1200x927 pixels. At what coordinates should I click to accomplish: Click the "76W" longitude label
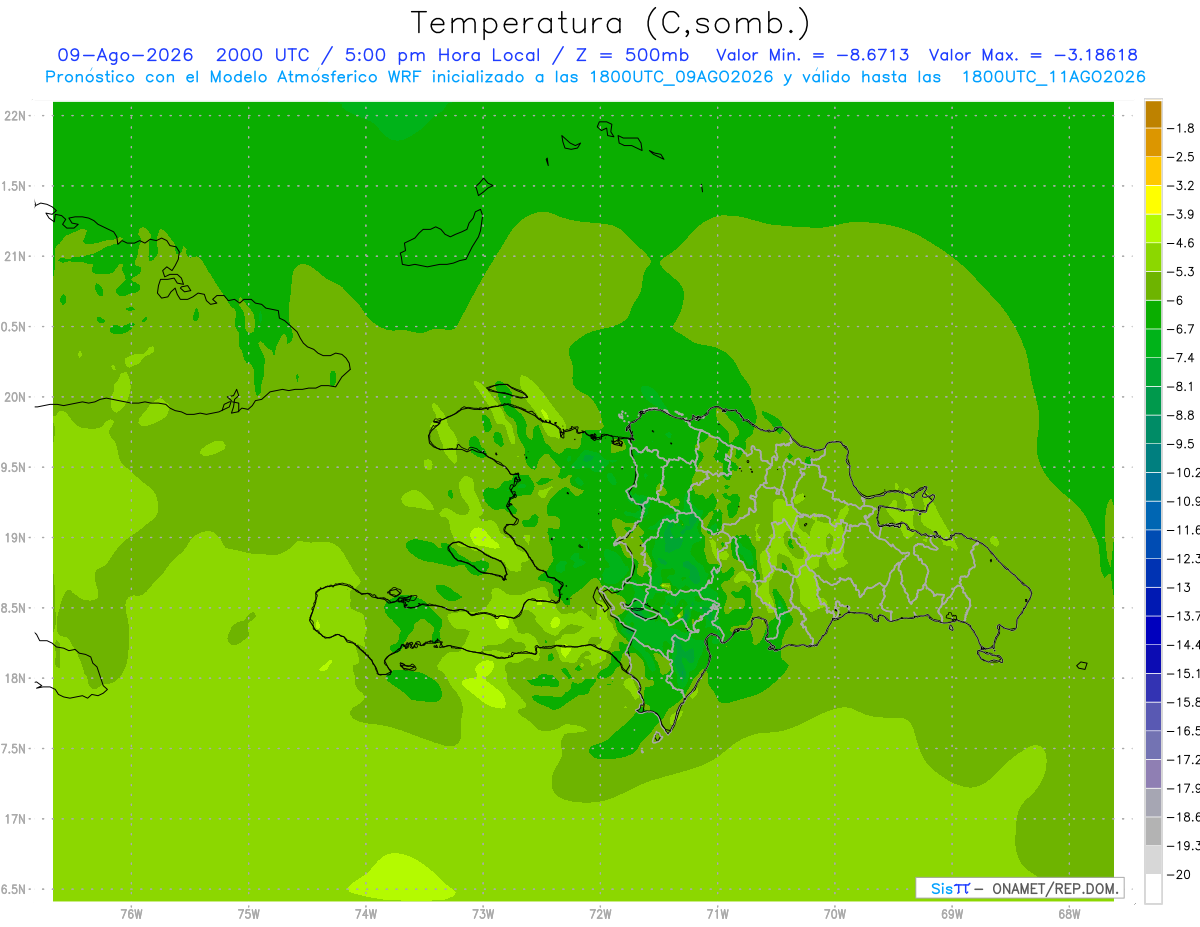131,914
